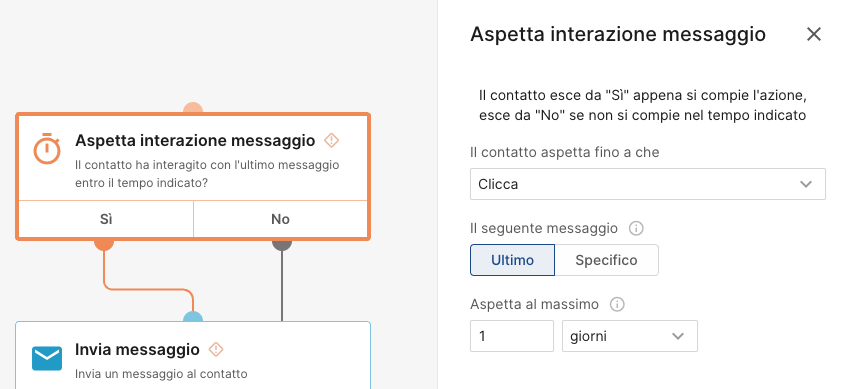Click the chevron arrow of the Clicca dropdown

806,184
